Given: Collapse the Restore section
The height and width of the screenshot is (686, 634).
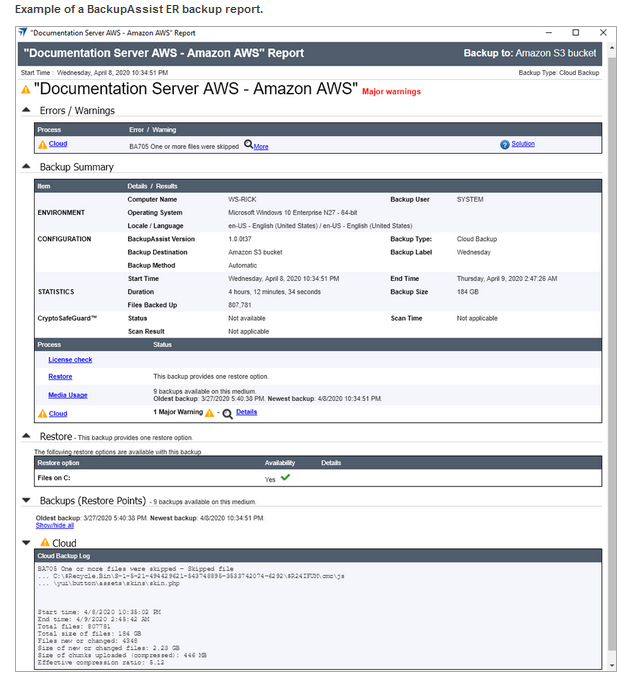Looking at the screenshot, I should (26, 436).
